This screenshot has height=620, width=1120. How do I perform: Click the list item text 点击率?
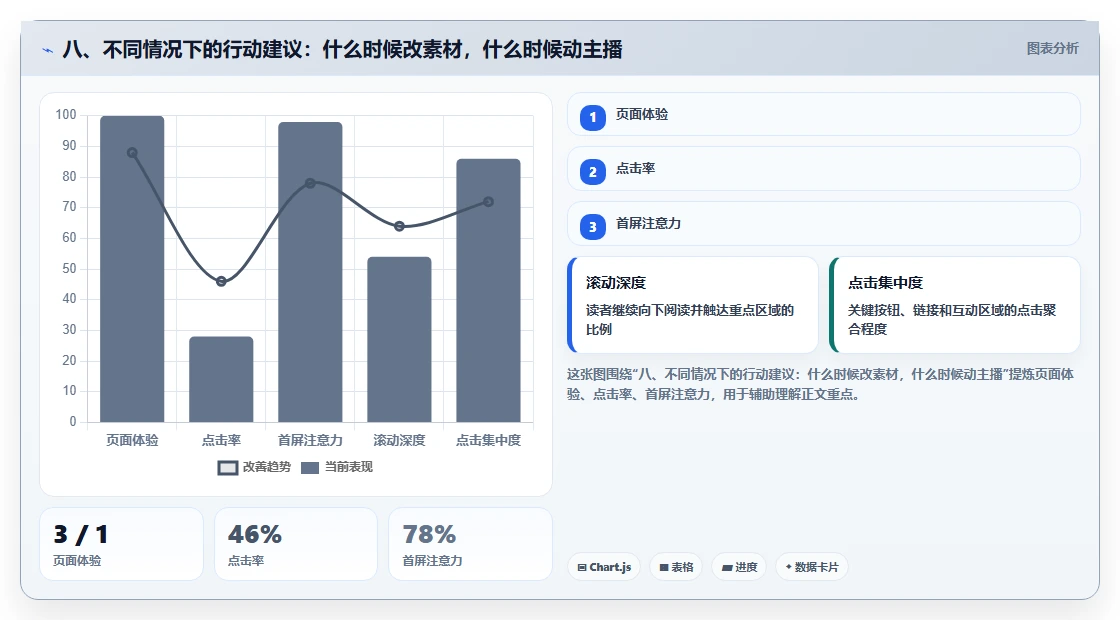[x=636, y=169]
